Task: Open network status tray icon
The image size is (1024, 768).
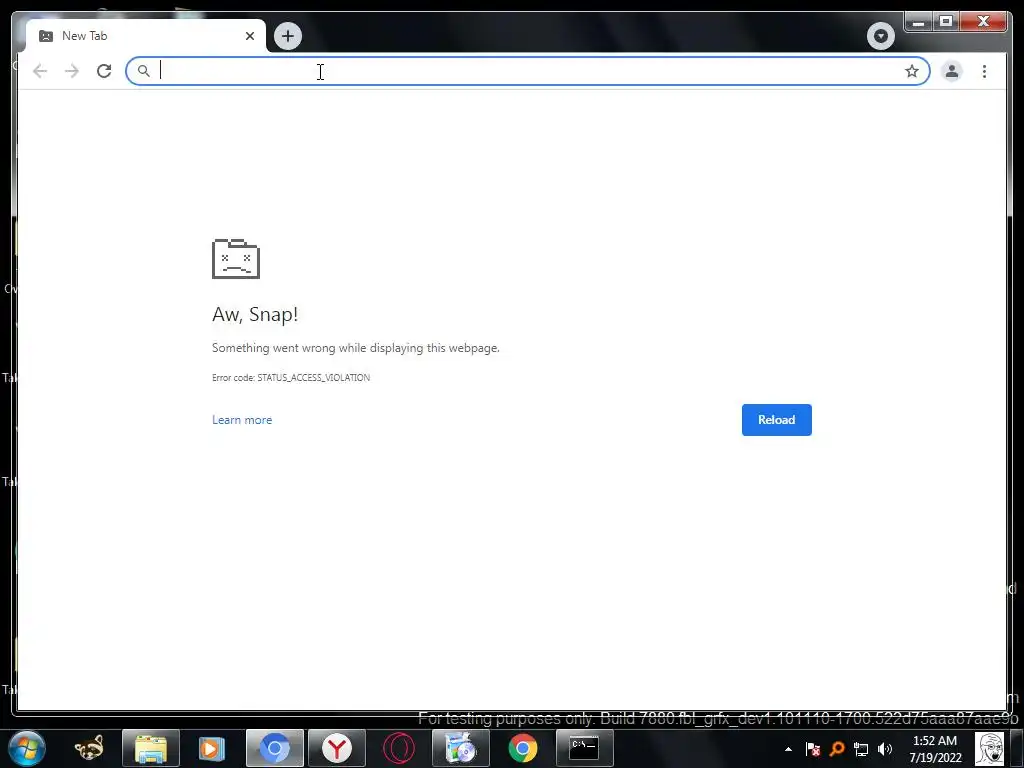Action: pyautogui.click(x=861, y=750)
